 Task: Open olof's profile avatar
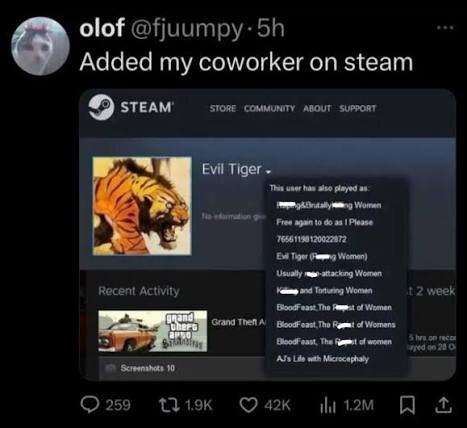click(x=40, y=46)
